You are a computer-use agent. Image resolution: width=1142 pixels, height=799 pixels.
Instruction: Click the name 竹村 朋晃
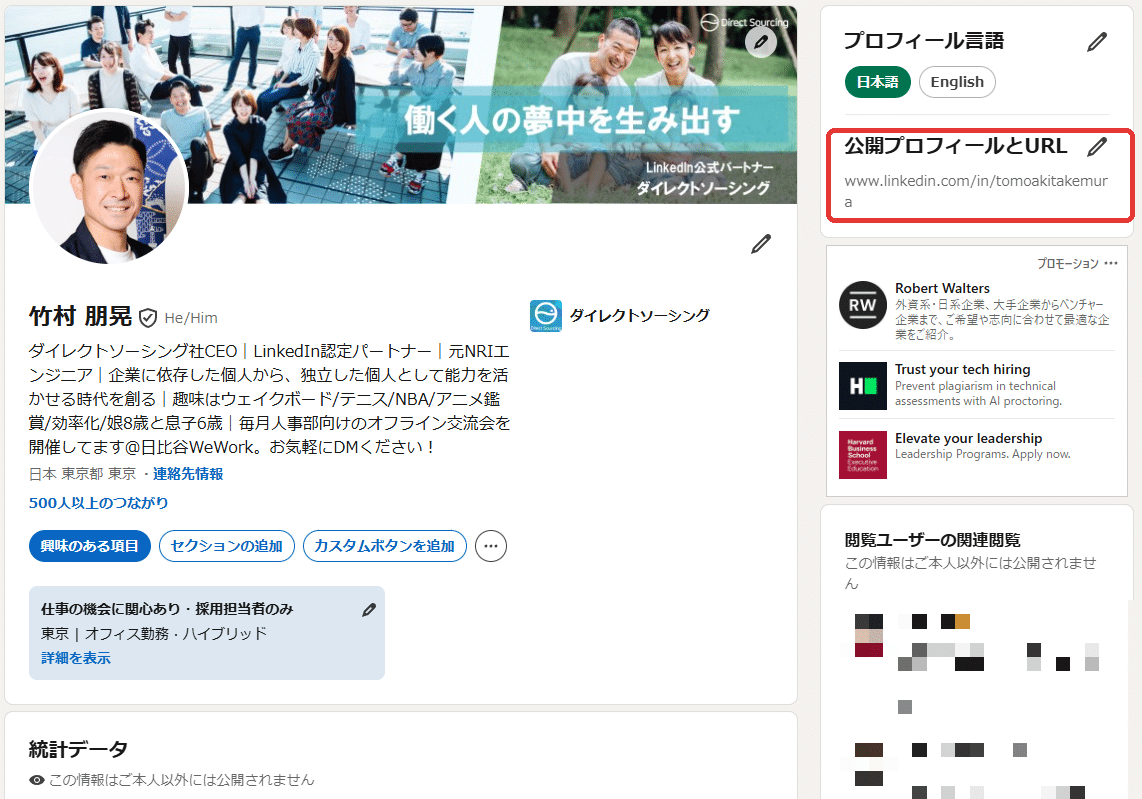pos(80,317)
